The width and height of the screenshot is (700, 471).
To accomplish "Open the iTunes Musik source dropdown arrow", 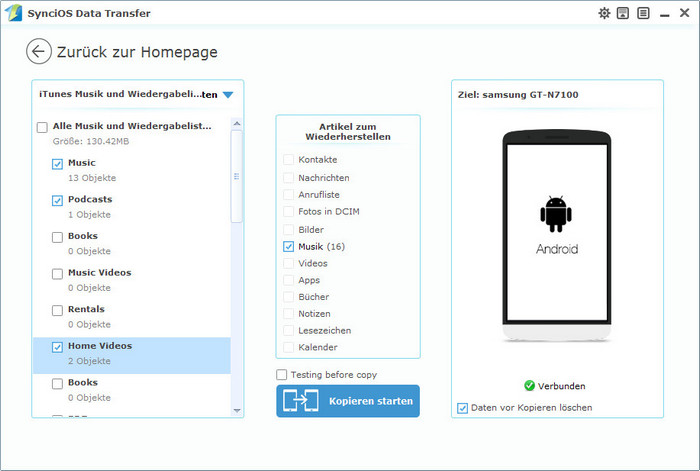I will click(x=228, y=95).
